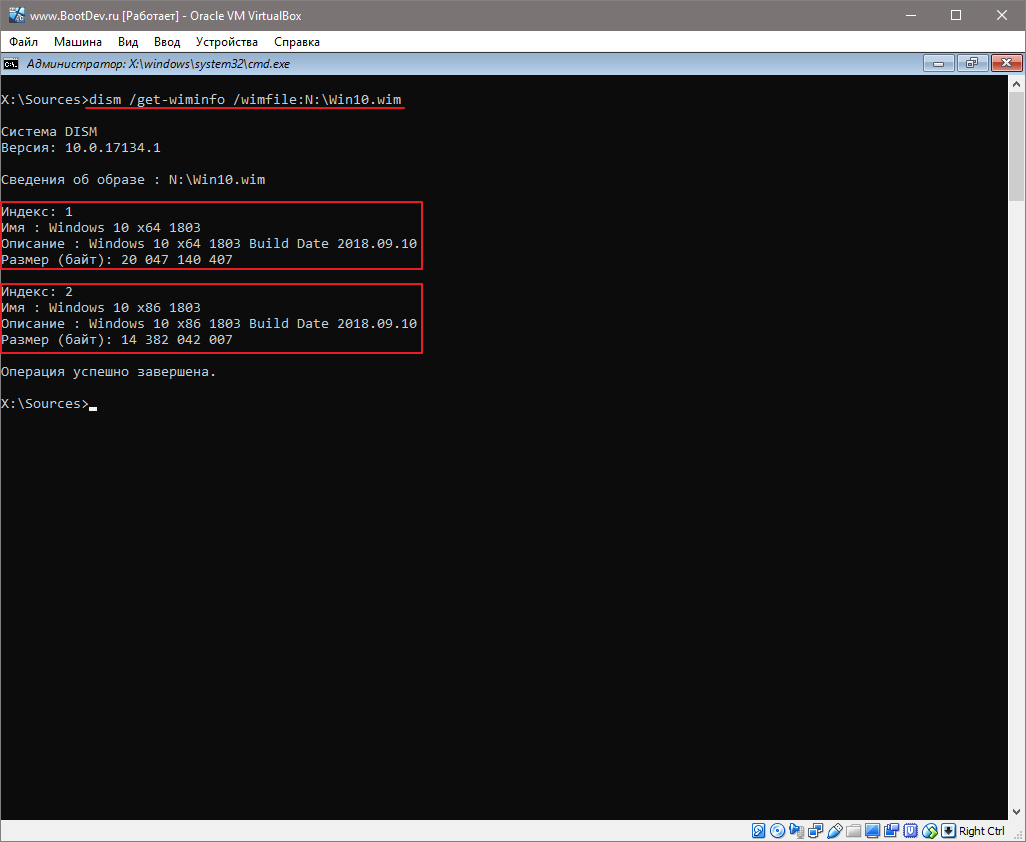Maximize the VirtualBox window

click(x=956, y=15)
